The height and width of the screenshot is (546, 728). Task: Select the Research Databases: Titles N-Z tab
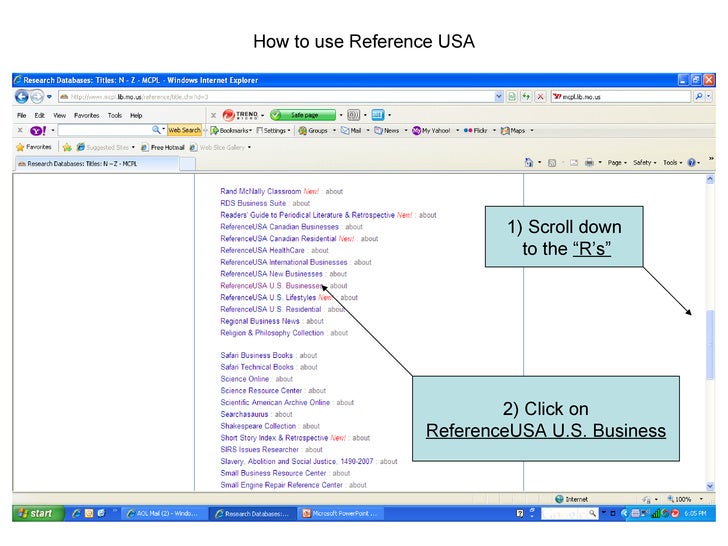pyautogui.click(x=96, y=163)
